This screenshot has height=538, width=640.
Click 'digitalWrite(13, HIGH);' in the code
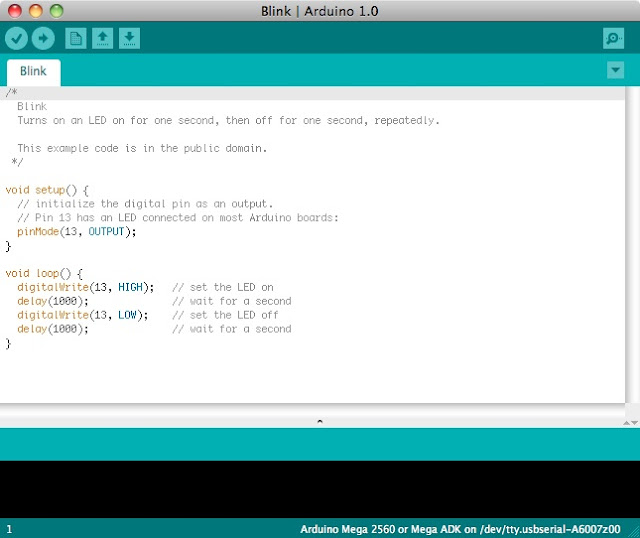click(86, 287)
